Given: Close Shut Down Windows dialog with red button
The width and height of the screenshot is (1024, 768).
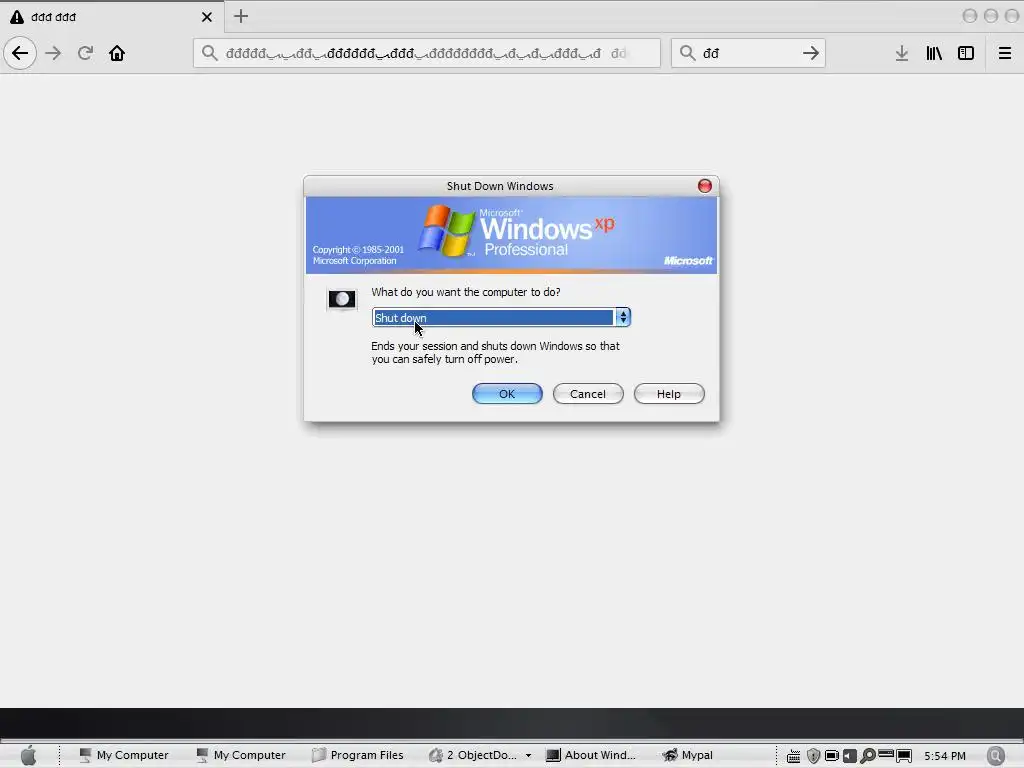Looking at the screenshot, I should [705, 186].
